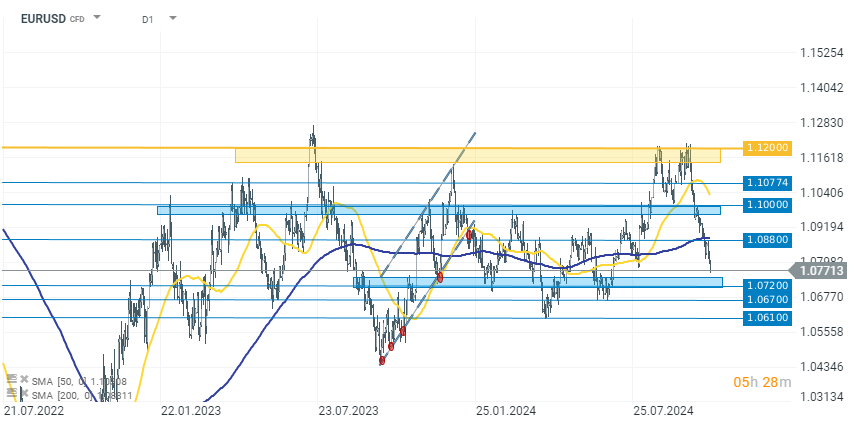Click the 1.15254 price axis value
Image resolution: width=859 pixels, height=427 pixels.
pyautogui.click(x=822, y=53)
